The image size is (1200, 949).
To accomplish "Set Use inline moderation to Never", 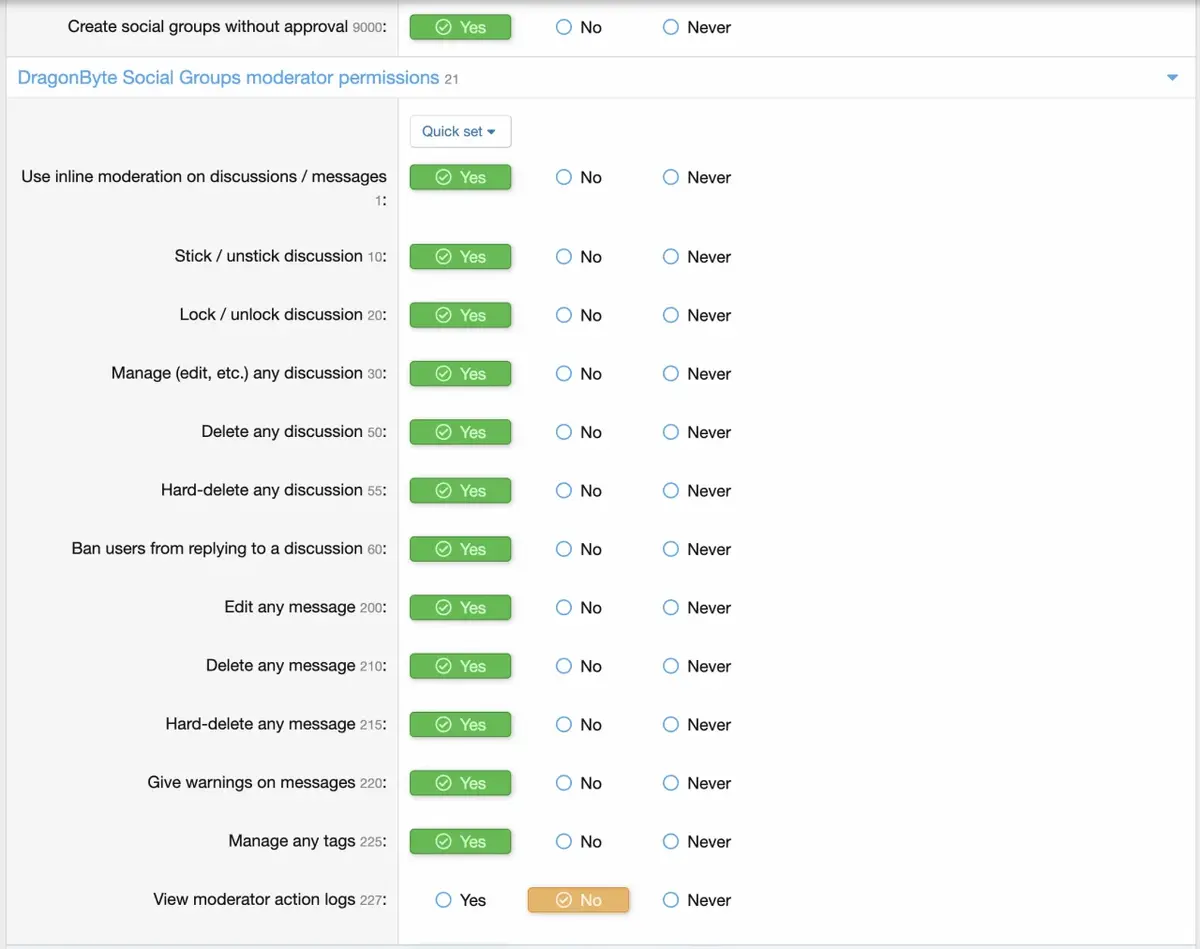I will click(x=671, y=178).
